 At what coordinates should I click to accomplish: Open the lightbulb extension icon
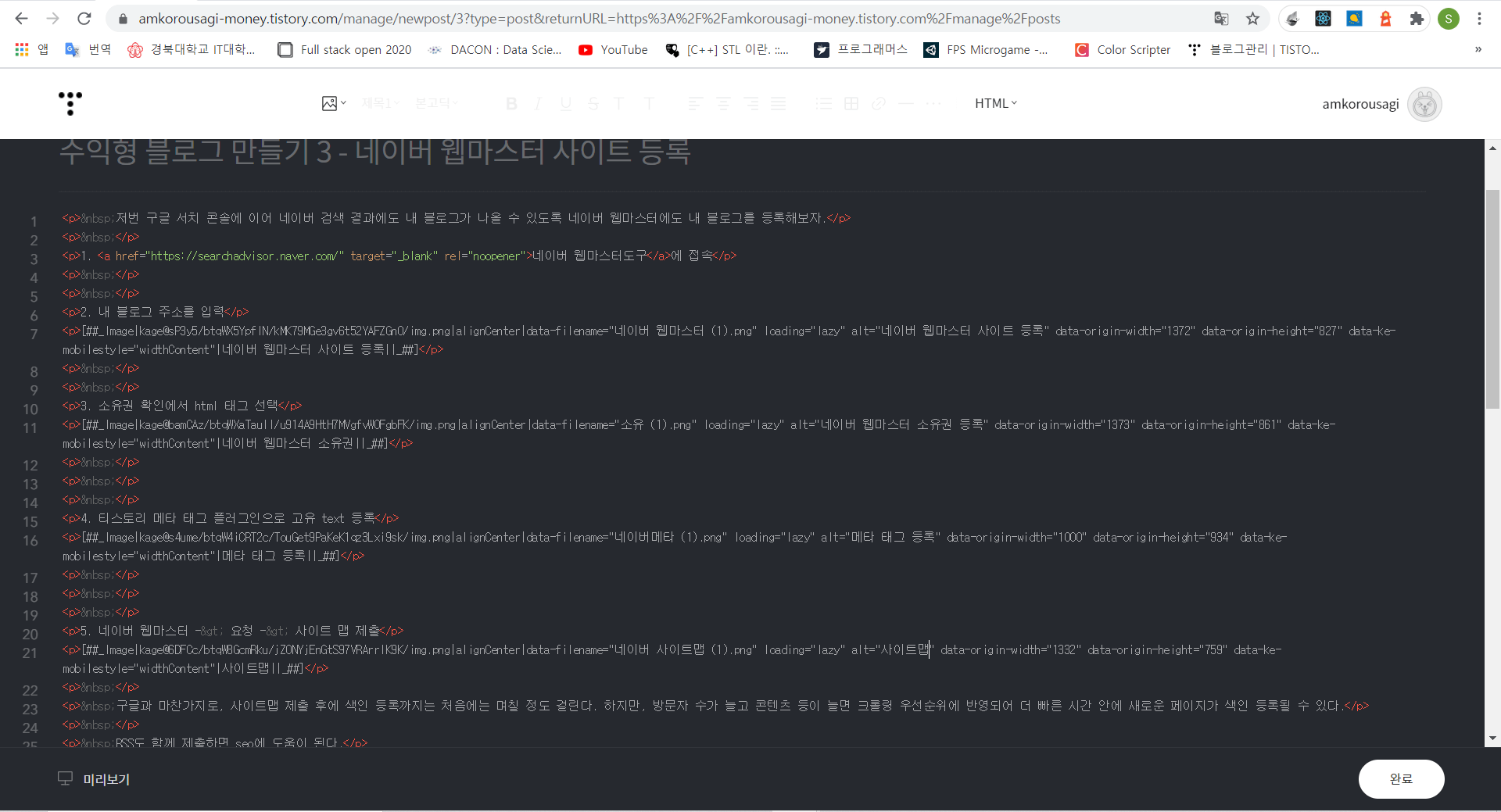tap(1354, 19)
